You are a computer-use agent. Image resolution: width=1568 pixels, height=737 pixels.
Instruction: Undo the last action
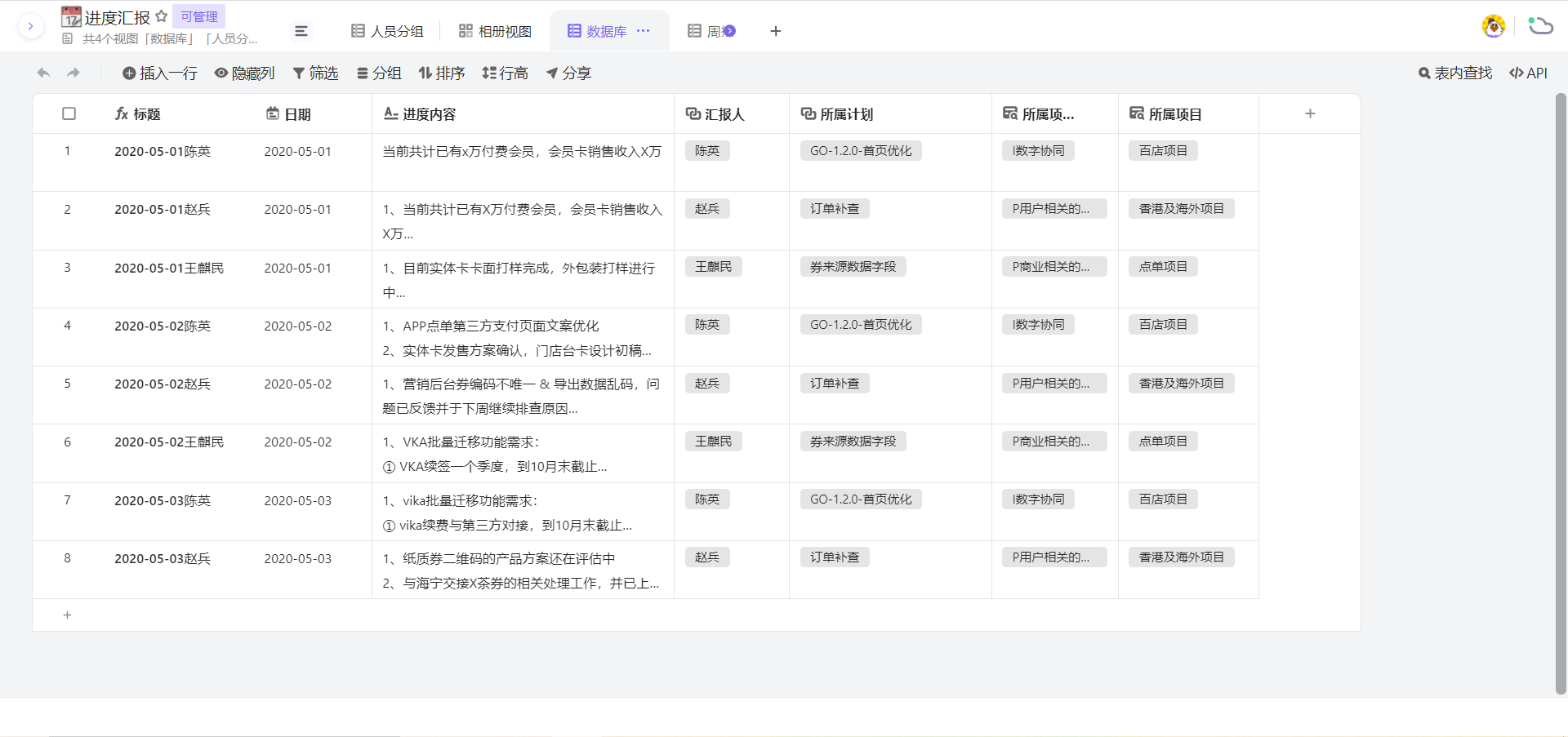pyautogui.click(x=43, y=73)
